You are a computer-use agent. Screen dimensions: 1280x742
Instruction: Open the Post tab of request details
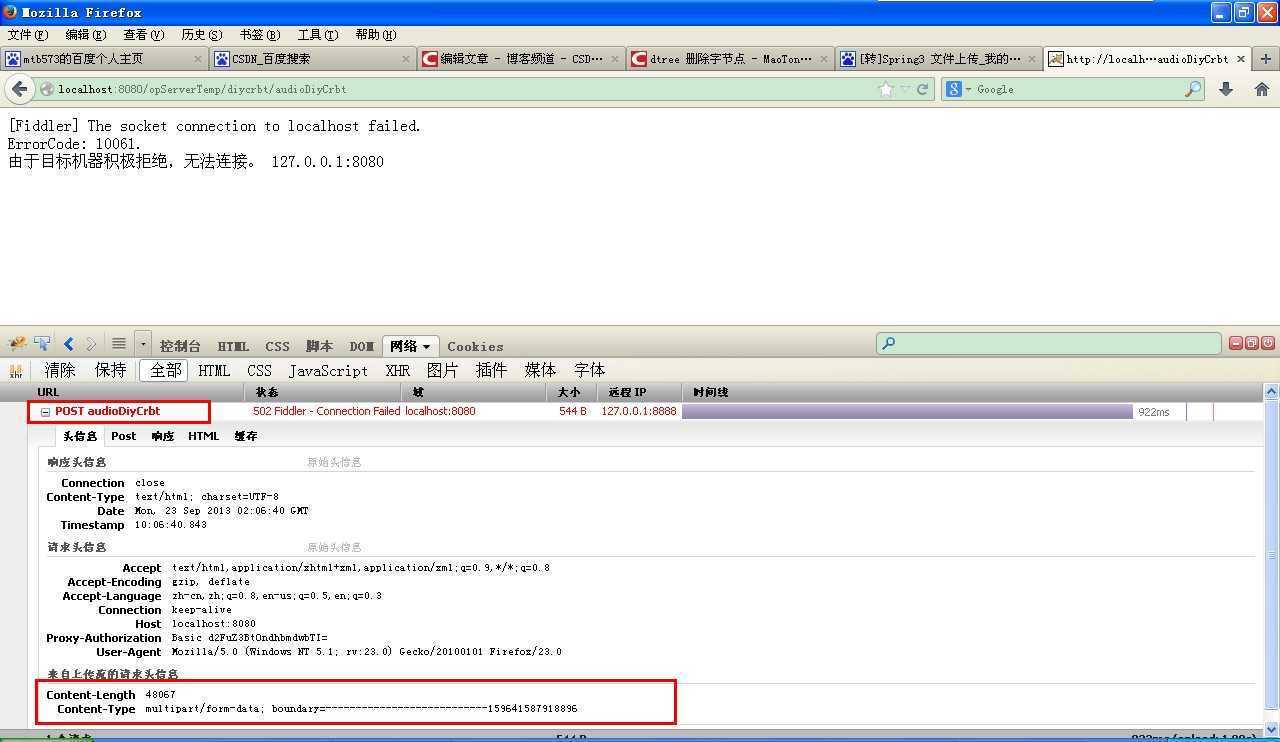124,436
